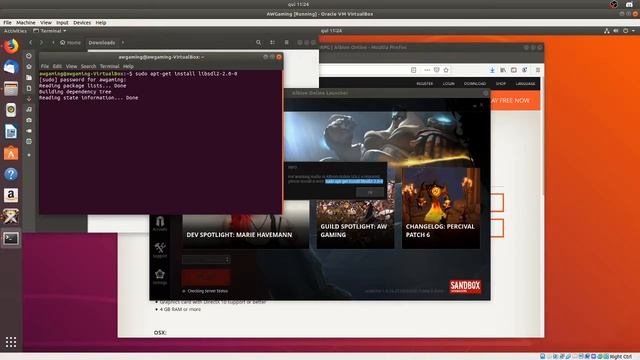Open the Terminal app menu in top bar
This screenshot has height=360, width=640.
50,31
